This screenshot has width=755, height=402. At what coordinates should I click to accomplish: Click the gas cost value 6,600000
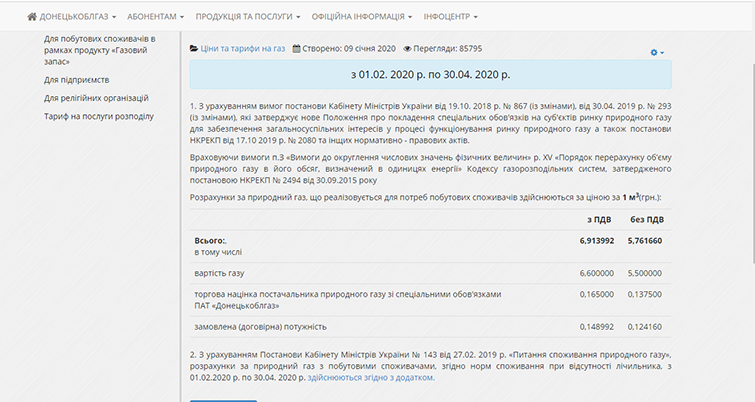(x=597, y=273)
